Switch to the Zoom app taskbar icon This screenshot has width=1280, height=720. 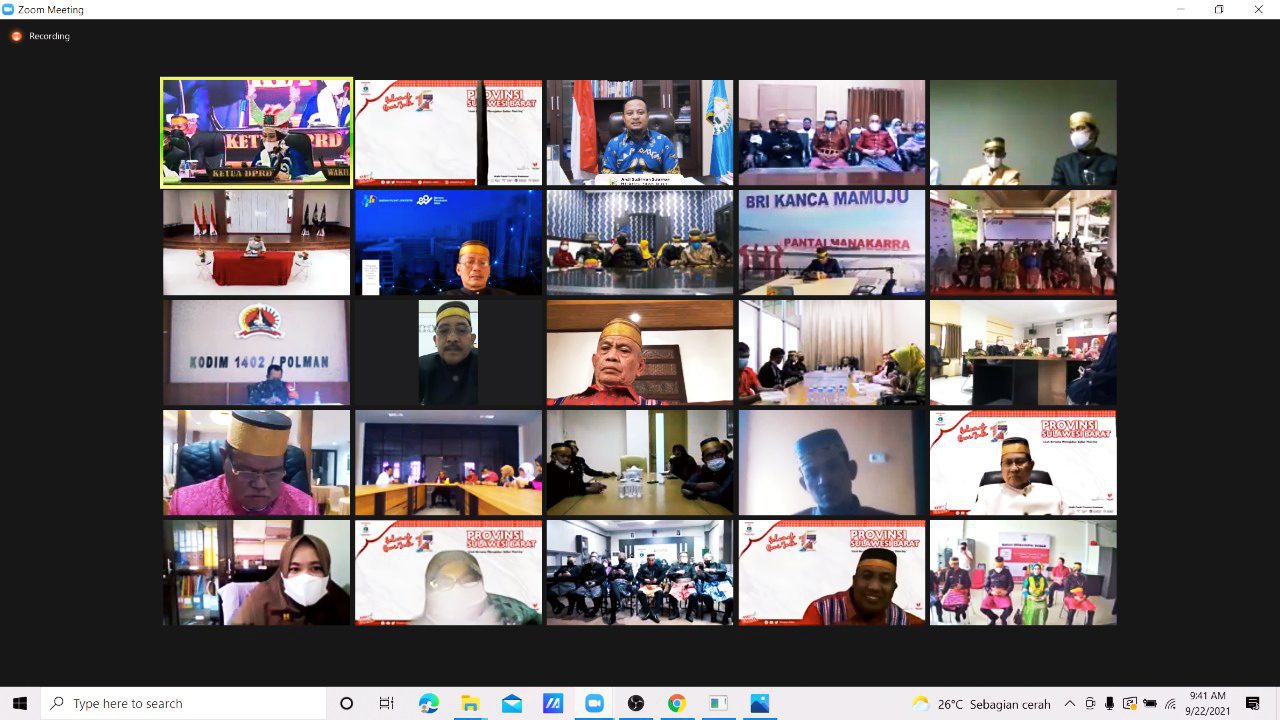click(594, 703)
